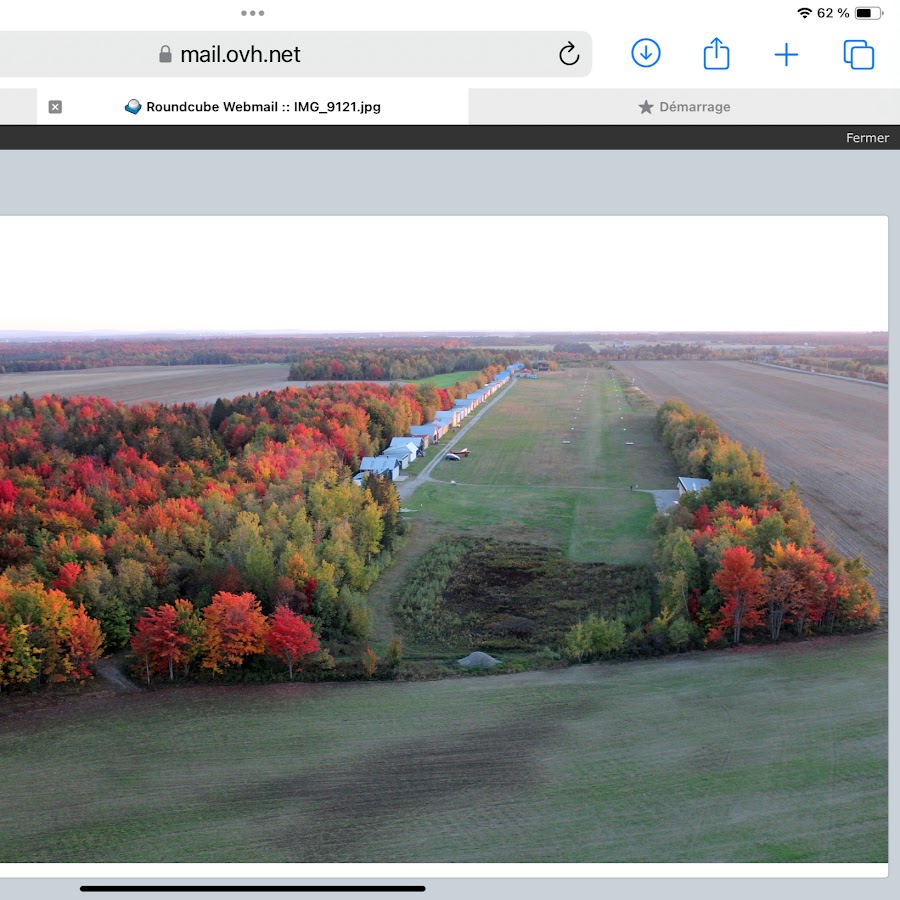Select the Roundcube Webmail IMG_9121.jpg tab

(x=253, y=107)
